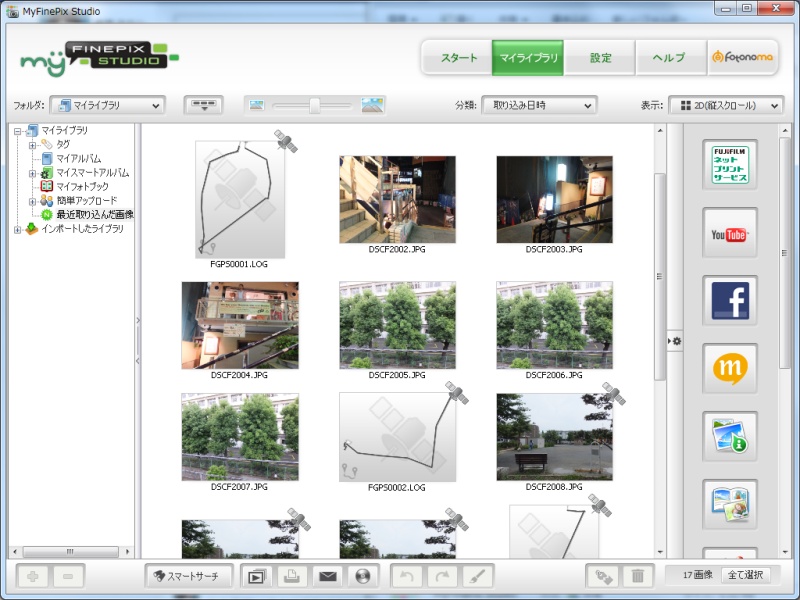
Task: Adjust the thumbnail size slider
Action: click(x=315, y=104)
